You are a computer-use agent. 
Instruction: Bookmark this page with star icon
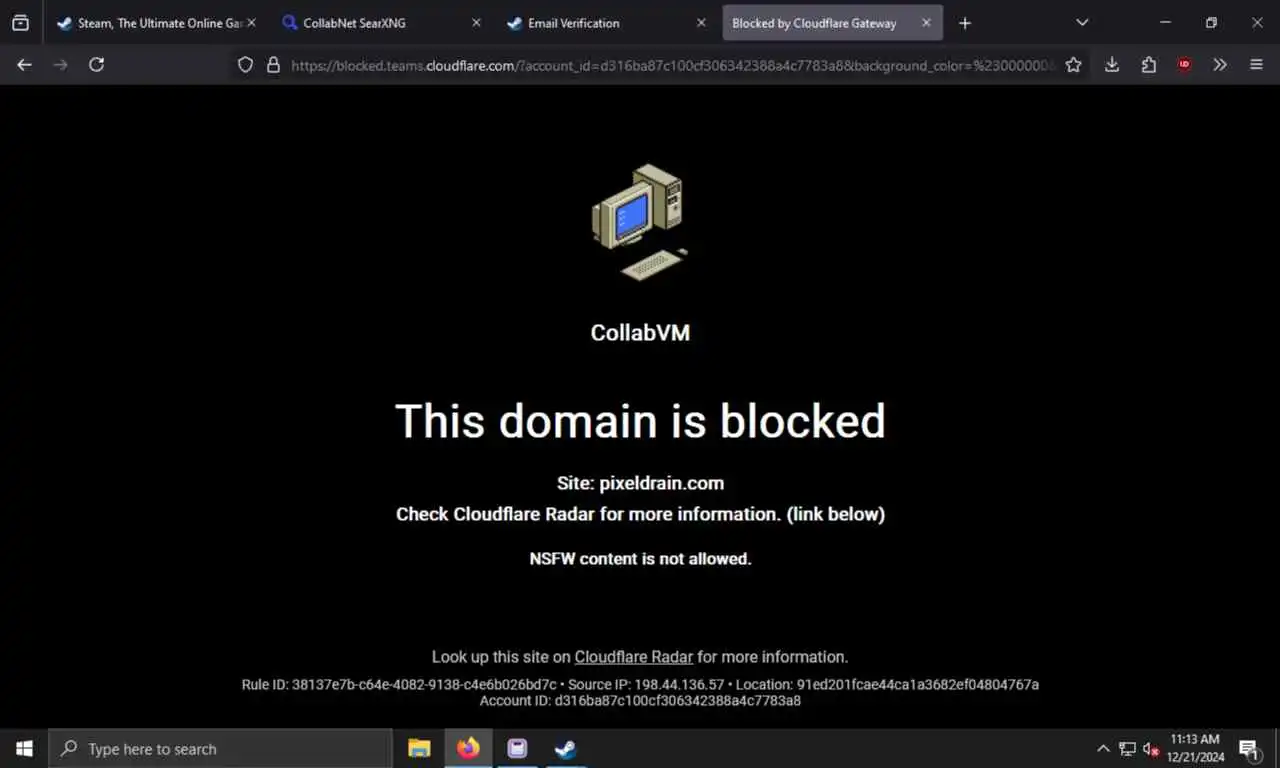[x=1073, y=65]
